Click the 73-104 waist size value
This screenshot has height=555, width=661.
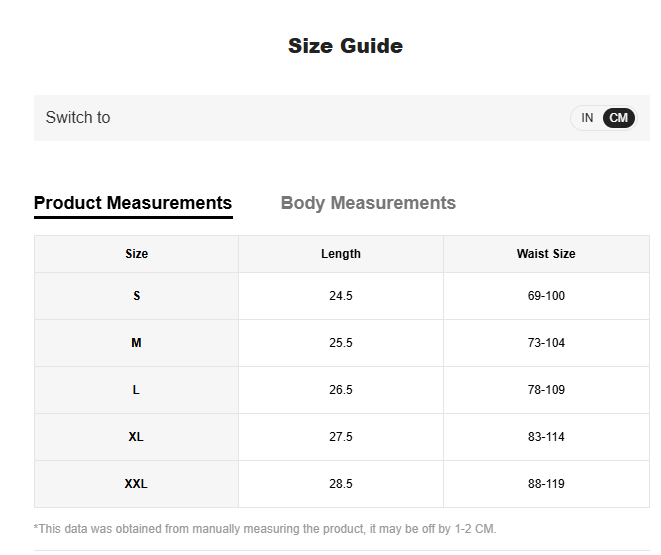546,343
